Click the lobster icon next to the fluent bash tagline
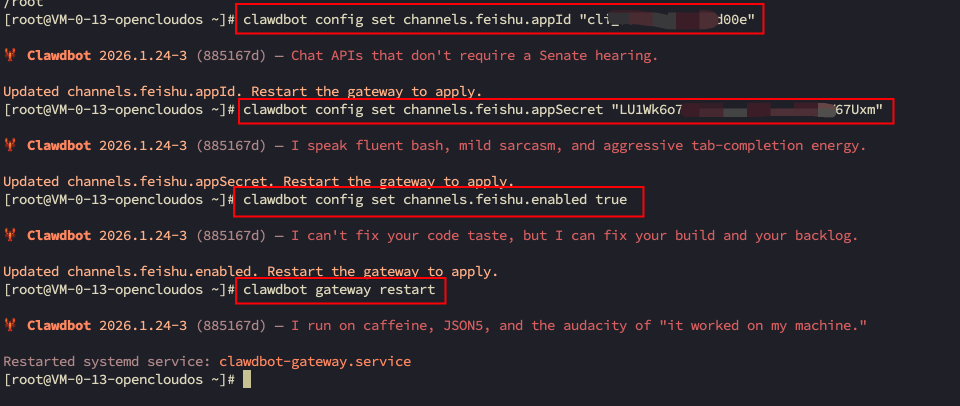Screen dimensions: 960x406 11,146
